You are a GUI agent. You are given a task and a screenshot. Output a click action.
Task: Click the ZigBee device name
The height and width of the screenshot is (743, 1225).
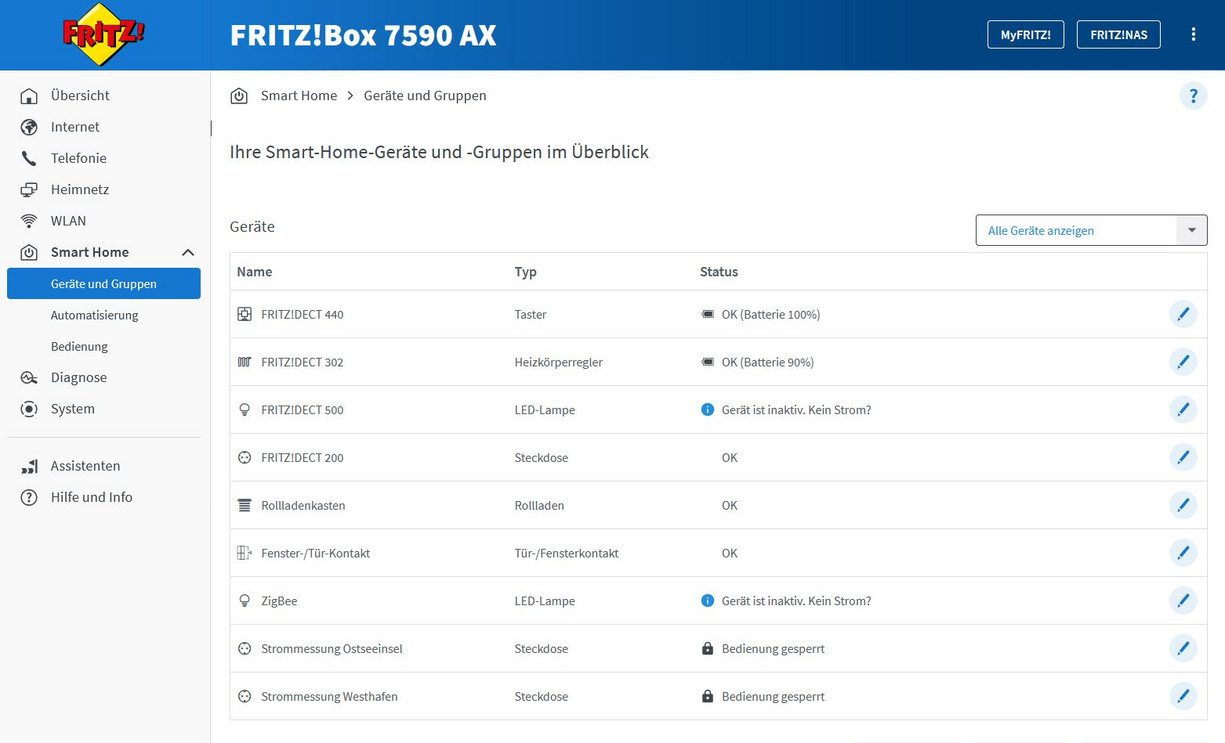point(279,601)
